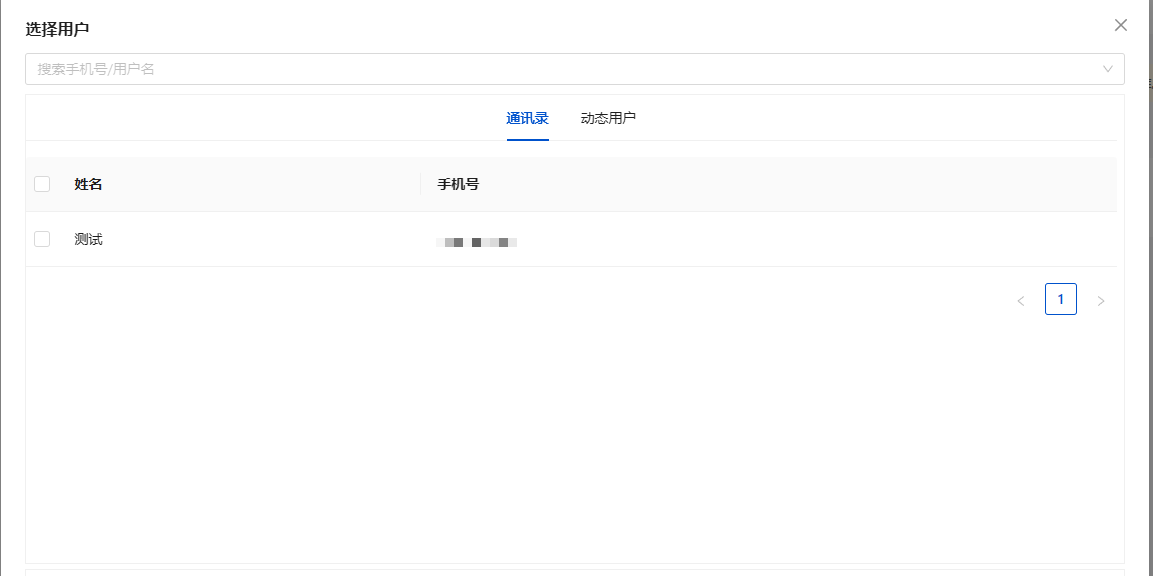Close the 选择用户 dialog
Image resolution: width=1153 pixels, height=576 pixels.
click(1120, 25)
